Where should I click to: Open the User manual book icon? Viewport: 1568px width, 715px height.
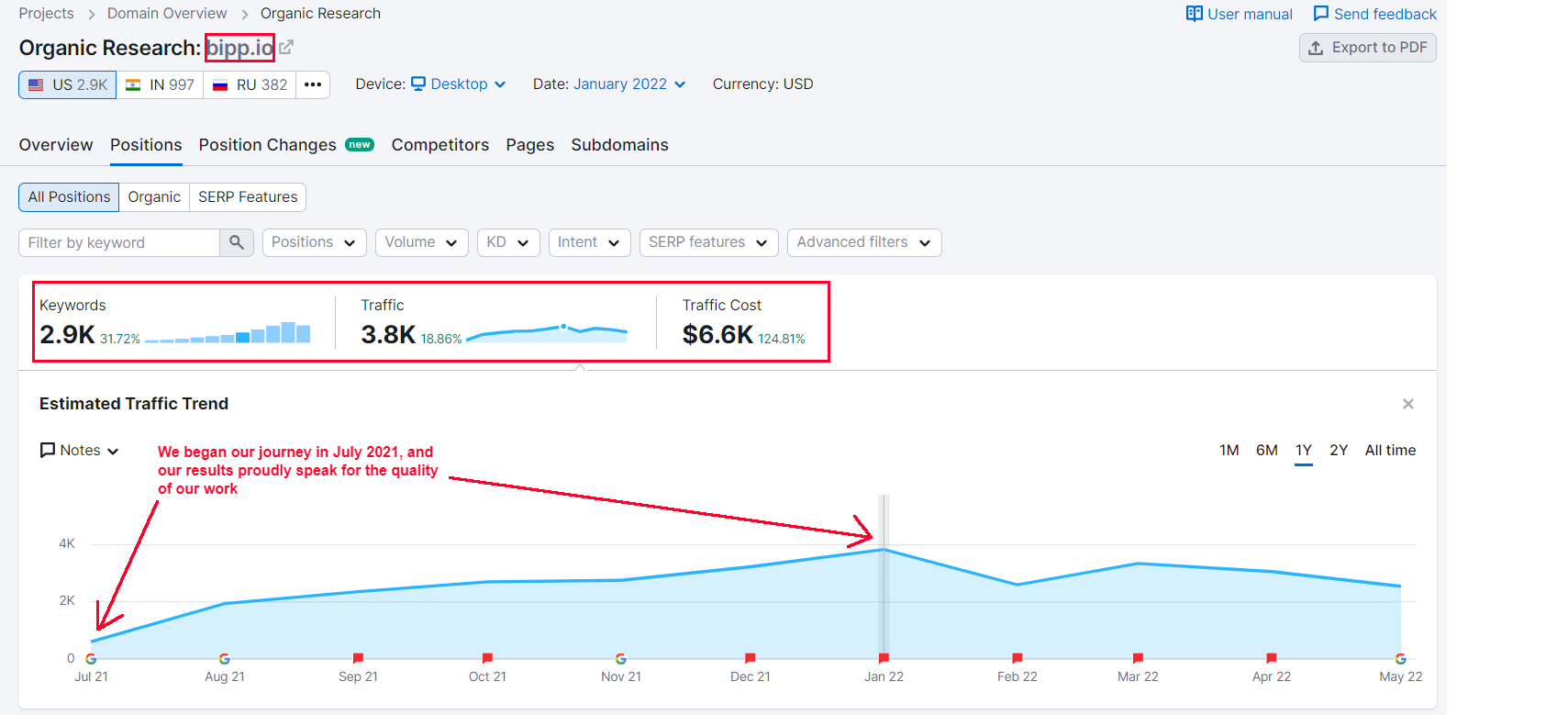tap(1194, 14)
